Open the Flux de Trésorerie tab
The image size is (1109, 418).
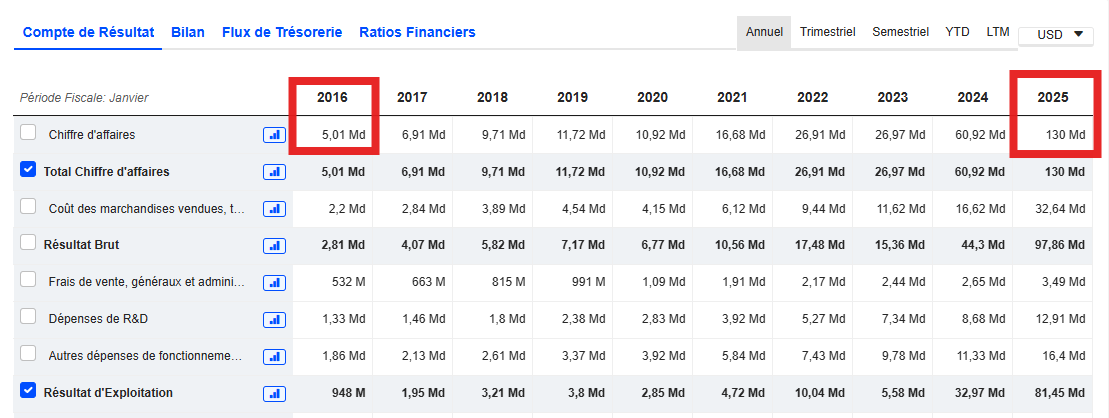[x=282, y=32]
